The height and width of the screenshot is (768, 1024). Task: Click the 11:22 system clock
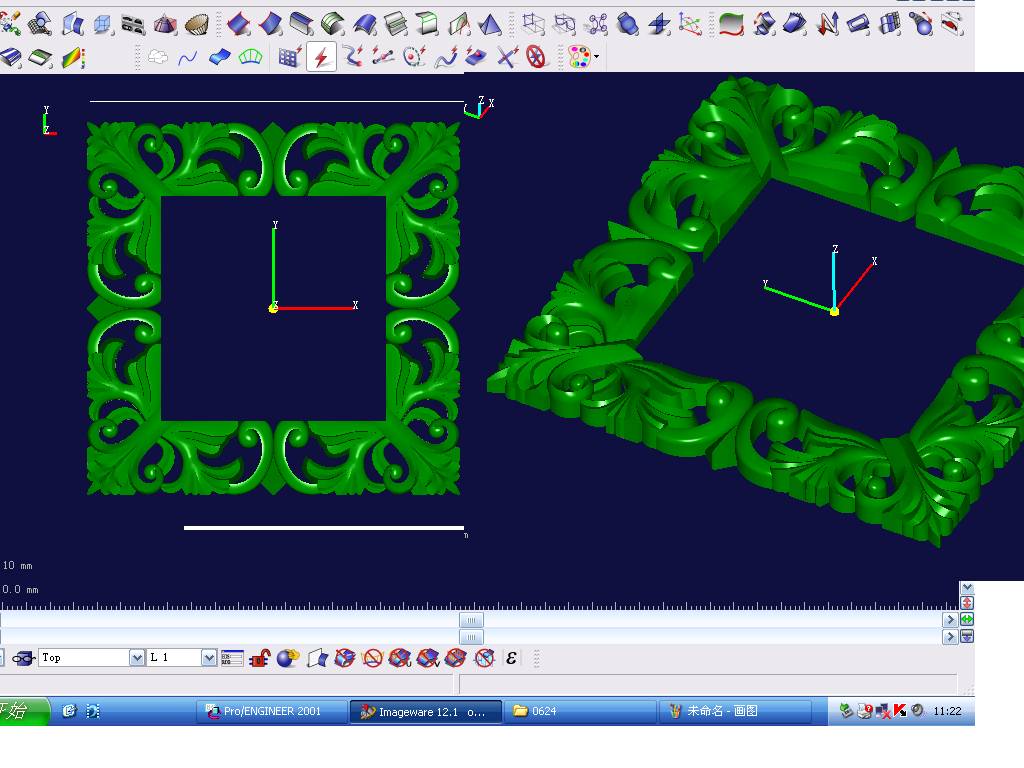tap(947, 711)
